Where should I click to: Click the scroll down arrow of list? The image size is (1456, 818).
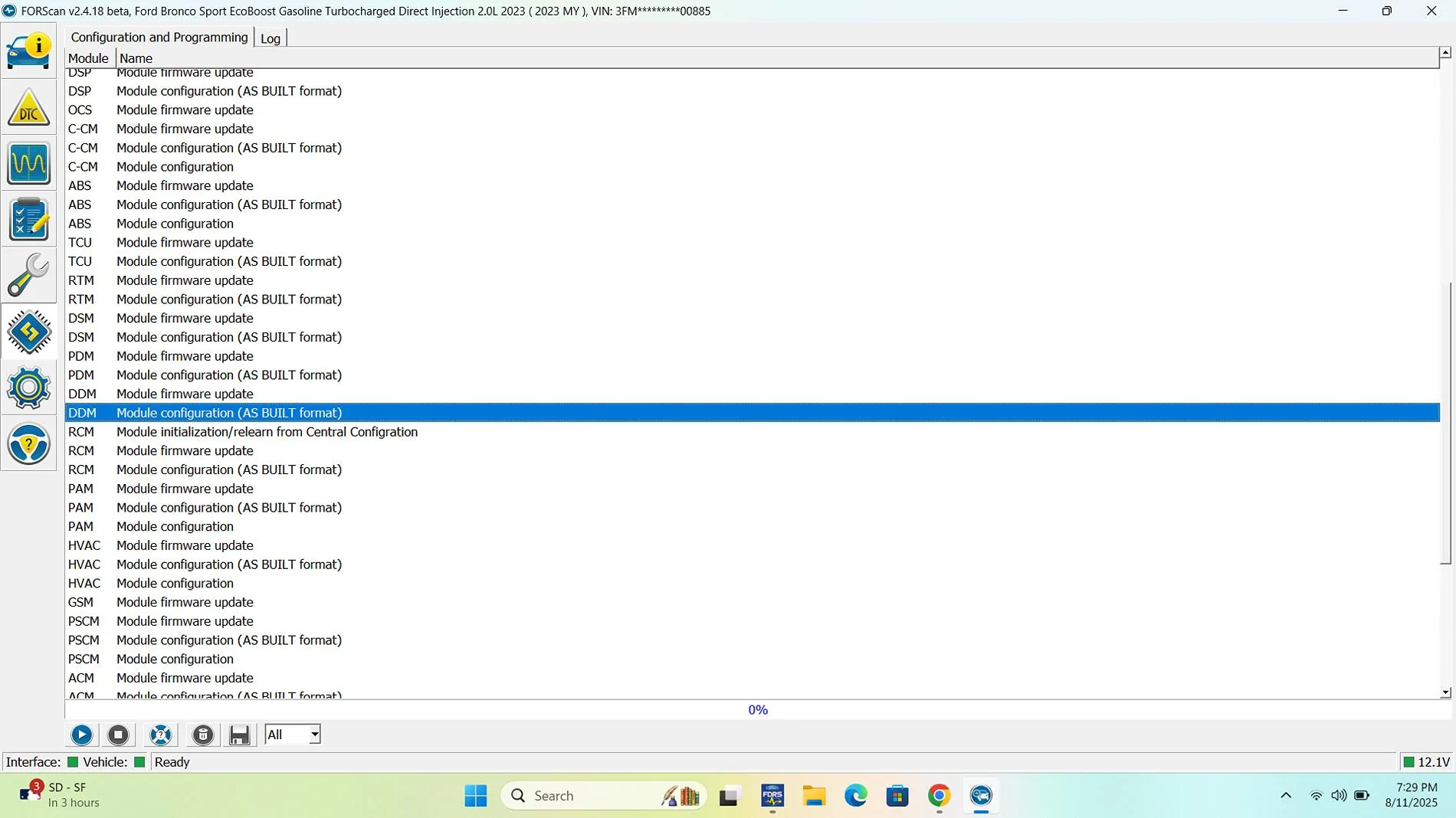coord(1445,692)
